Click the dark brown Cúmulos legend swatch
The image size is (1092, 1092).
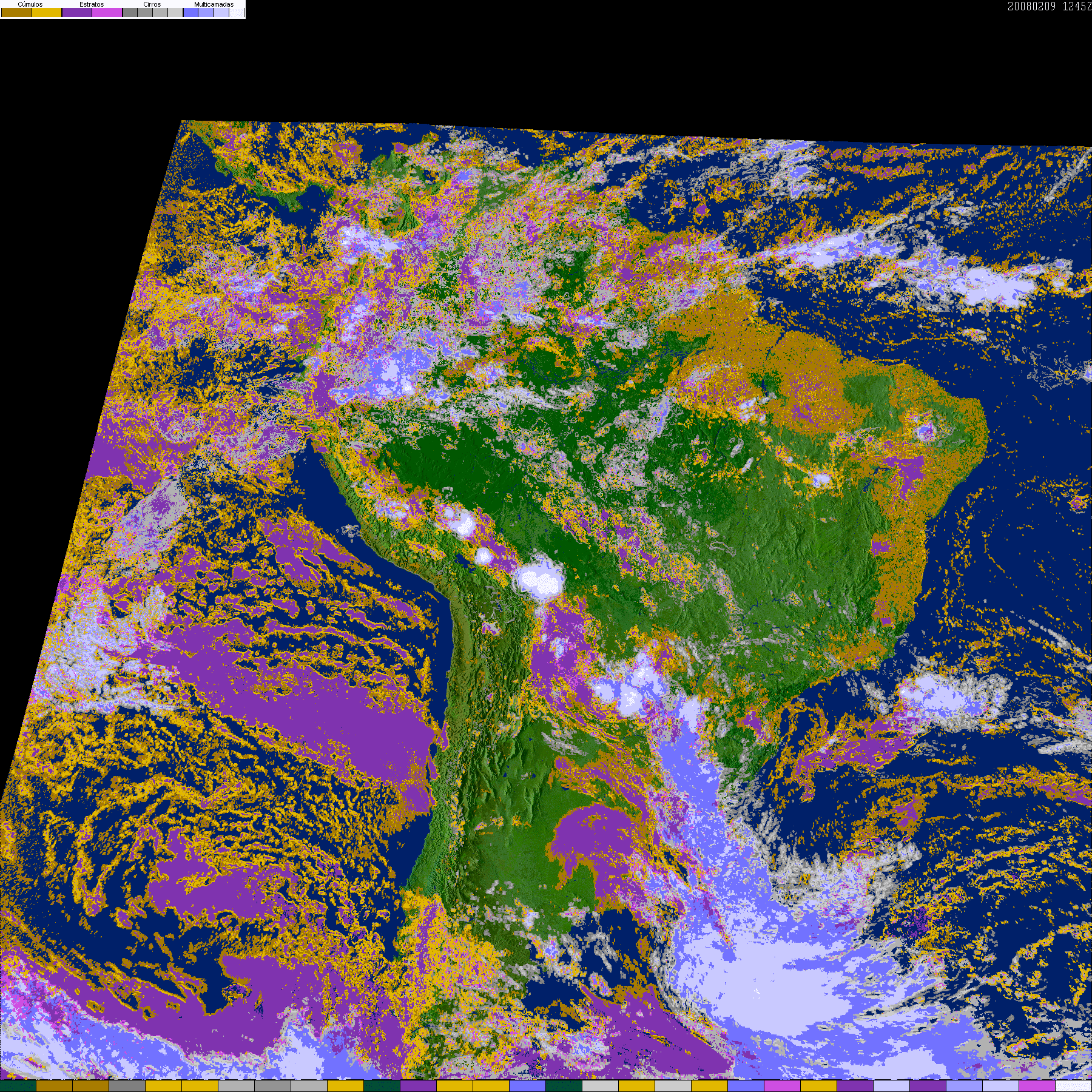tap(16, 12)
